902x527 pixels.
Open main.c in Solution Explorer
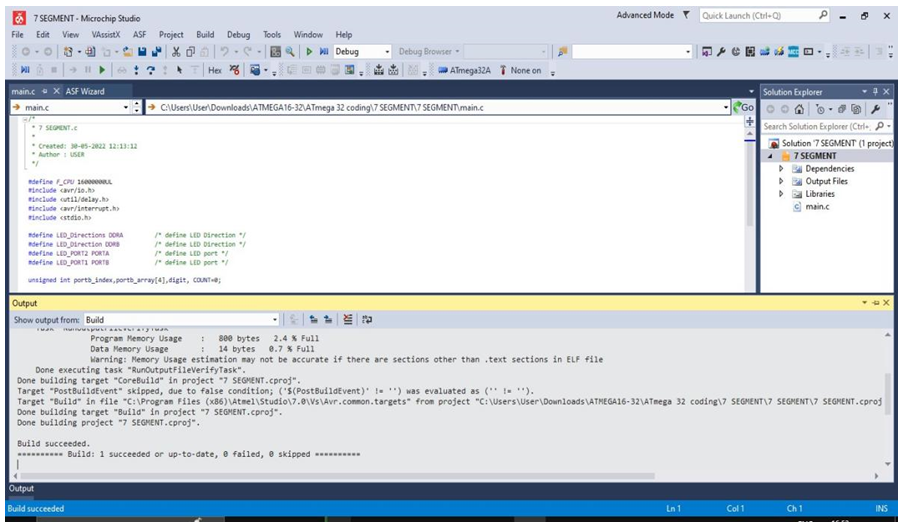click(816, 207)
